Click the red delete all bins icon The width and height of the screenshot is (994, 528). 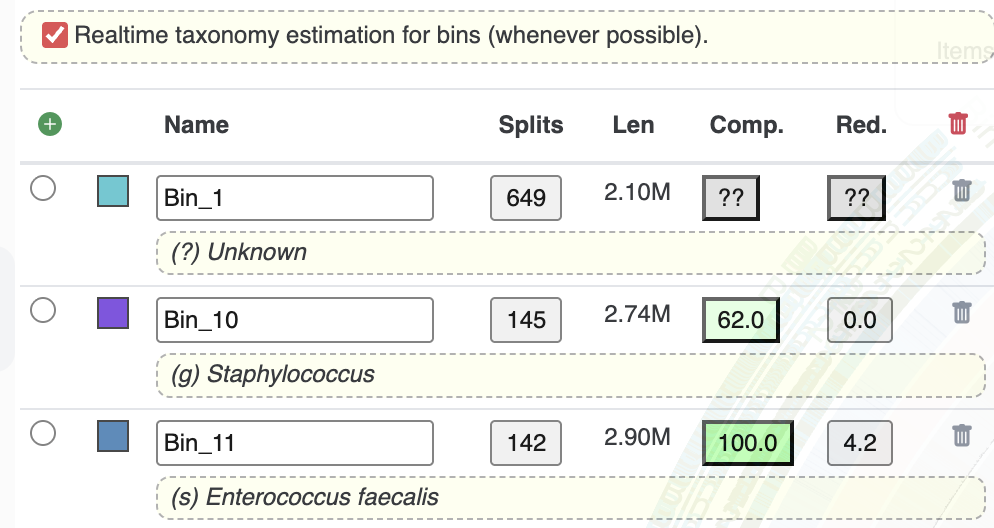pyautogui.click(x=958, y=124)
